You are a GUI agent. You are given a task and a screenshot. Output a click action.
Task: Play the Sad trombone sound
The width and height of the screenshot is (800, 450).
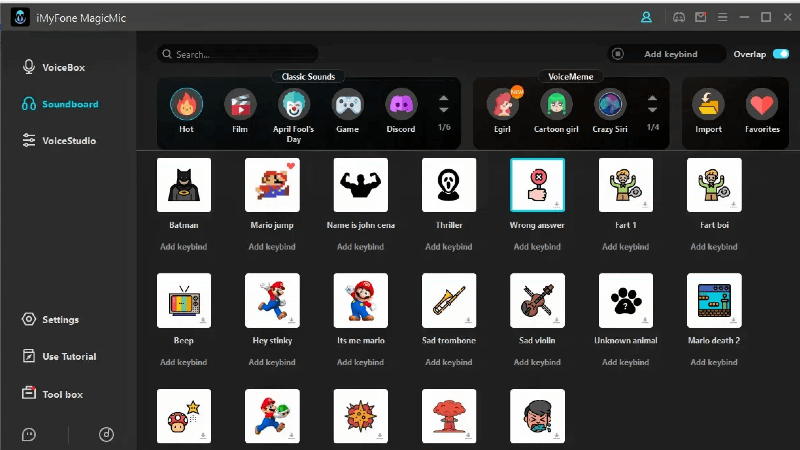pyautogui.click(x=449, y=301)
